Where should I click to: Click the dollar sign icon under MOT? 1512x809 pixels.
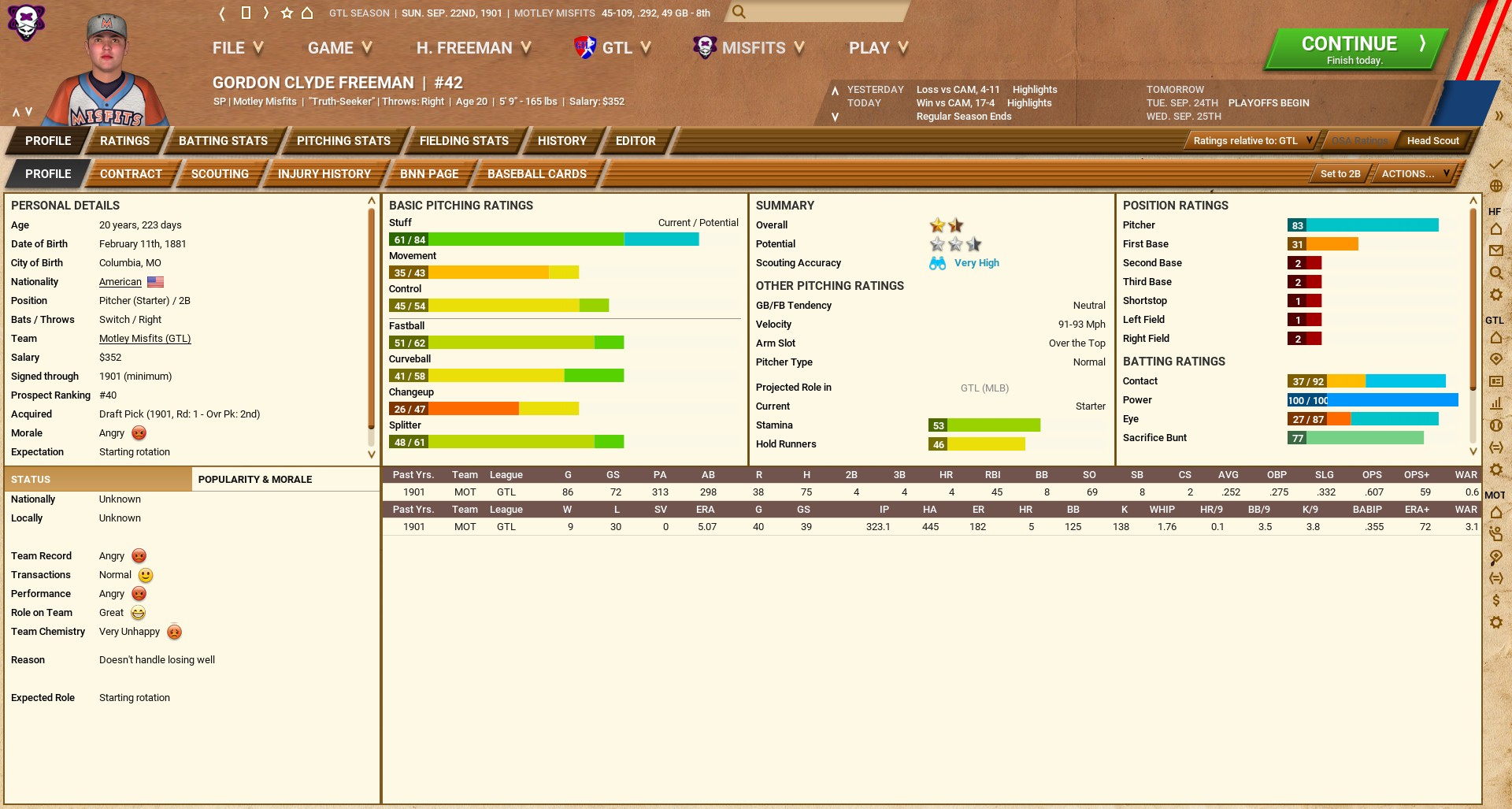click(1495, 600)
